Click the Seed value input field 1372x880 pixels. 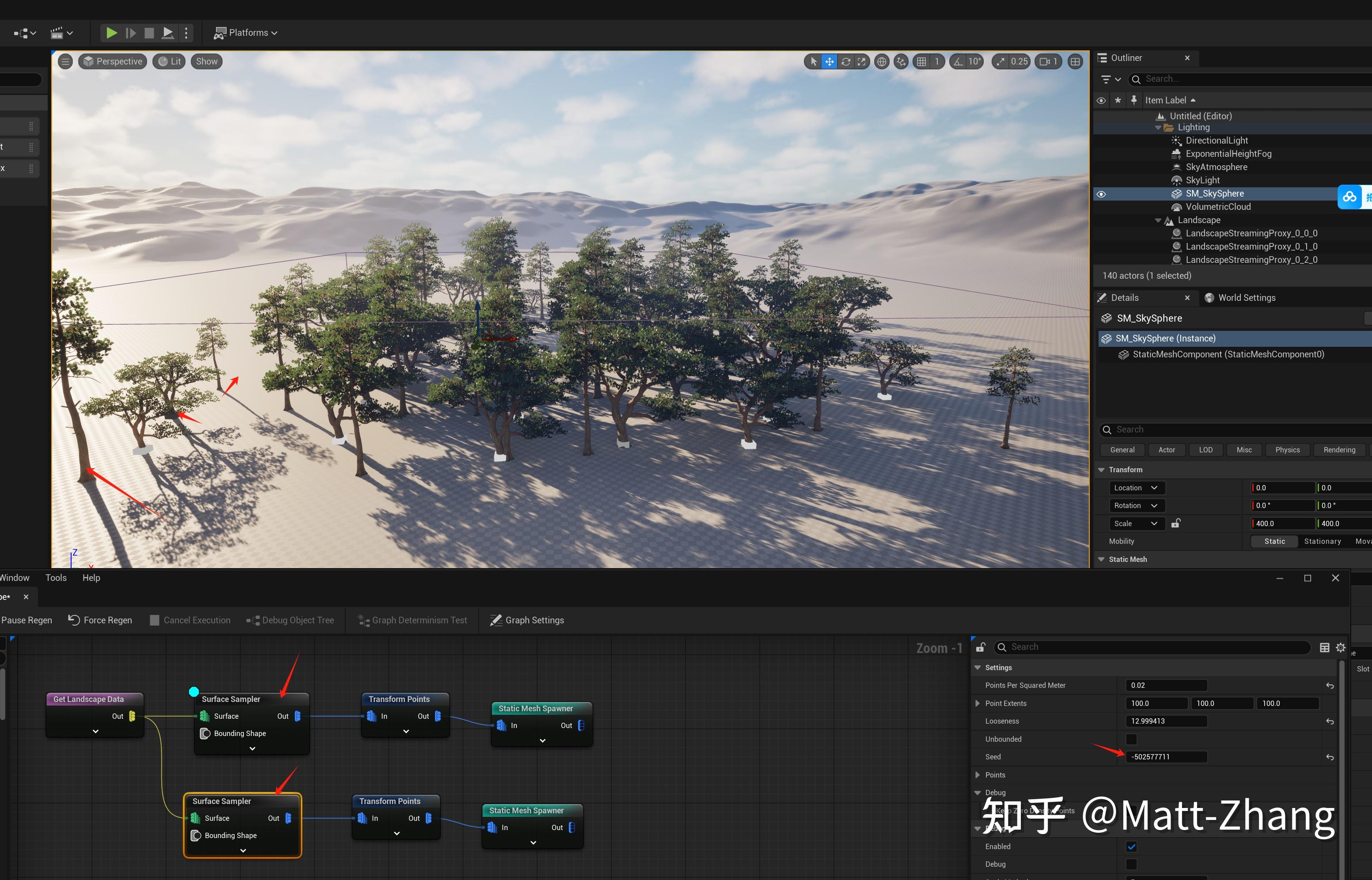tap(1165, 757)
